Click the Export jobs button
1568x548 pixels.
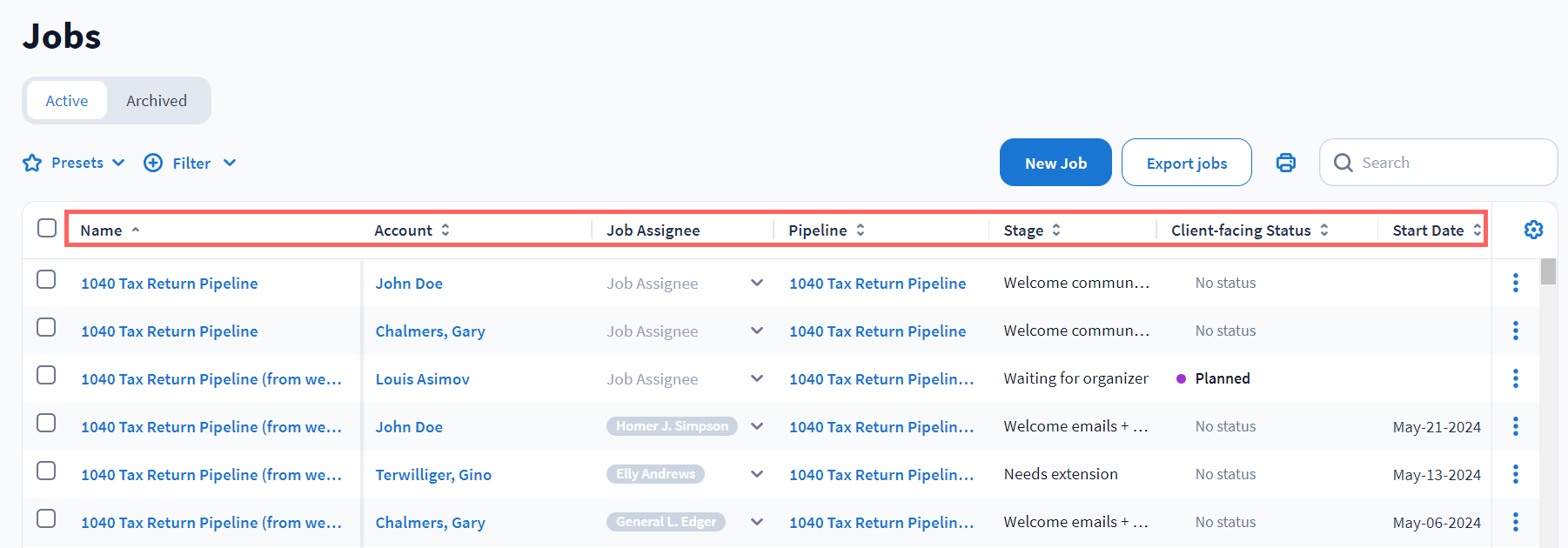coord(1186,163)
